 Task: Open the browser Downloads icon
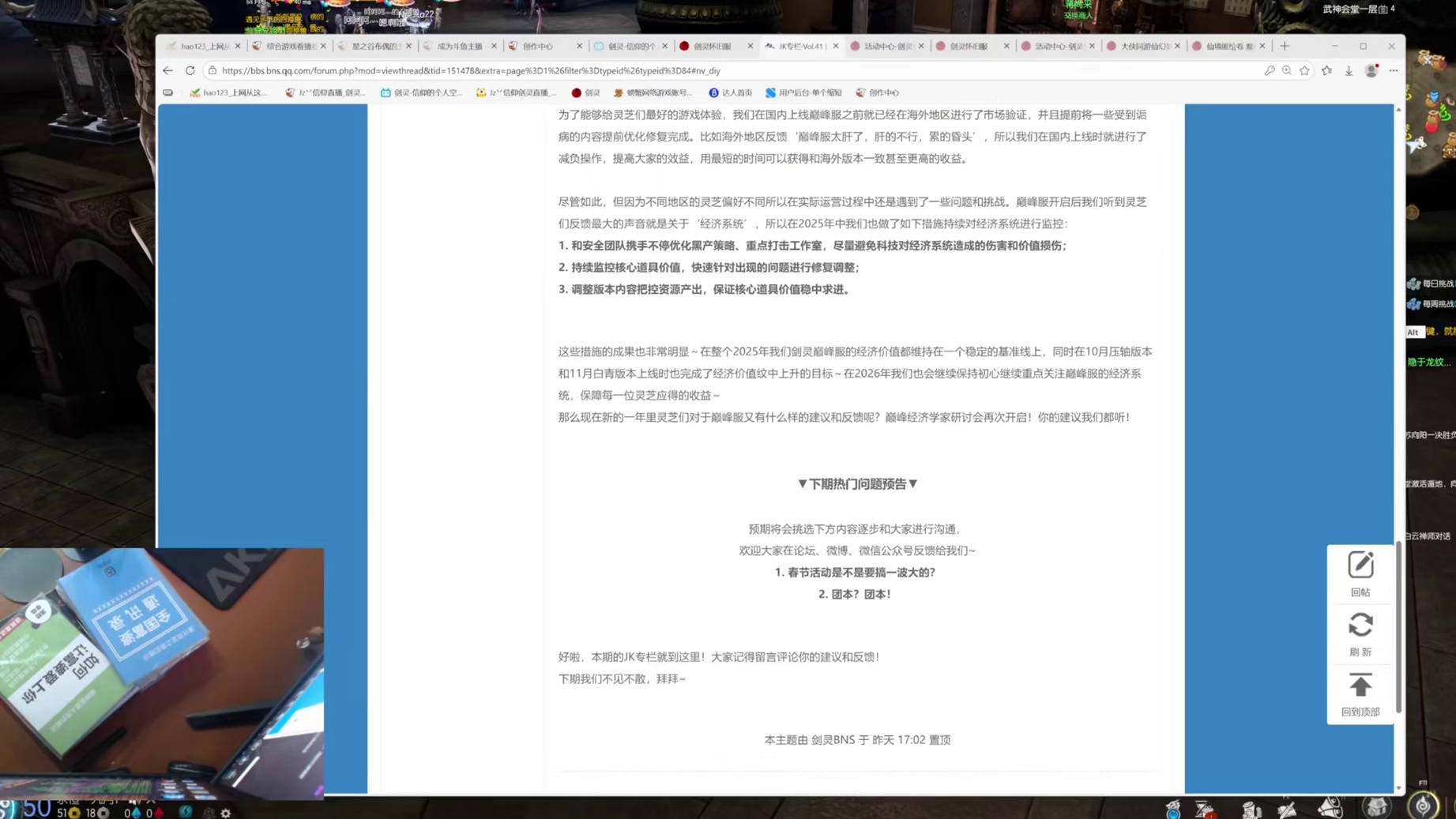[1349, 70]
